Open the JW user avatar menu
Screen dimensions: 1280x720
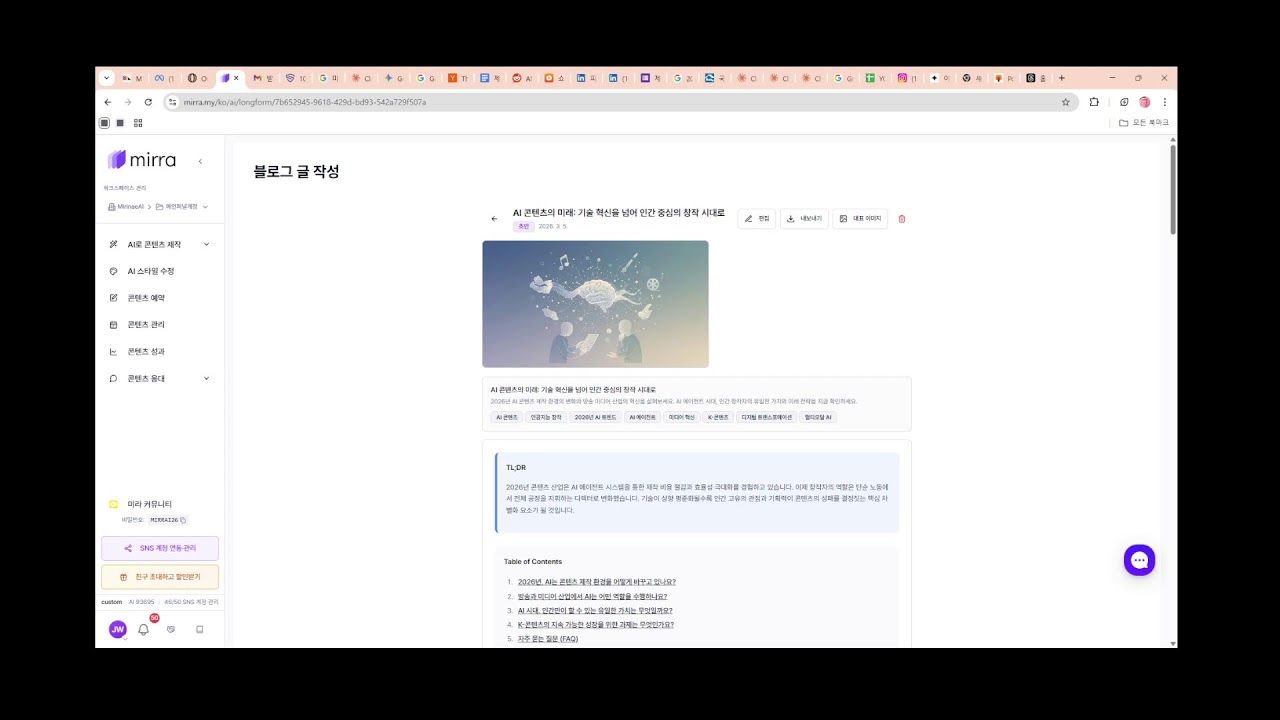[x=117, y=629]
